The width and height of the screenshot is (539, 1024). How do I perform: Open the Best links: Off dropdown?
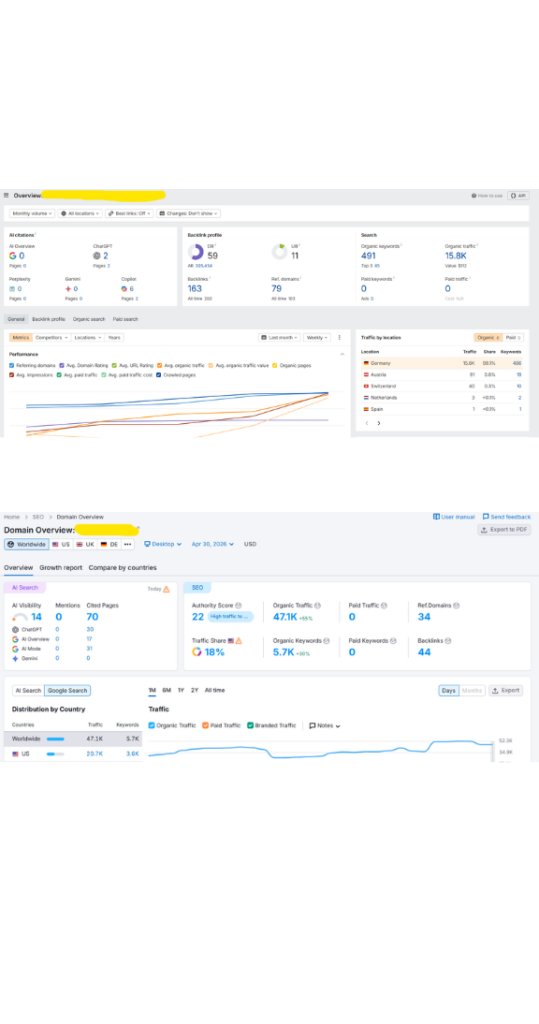pos(129,214)
